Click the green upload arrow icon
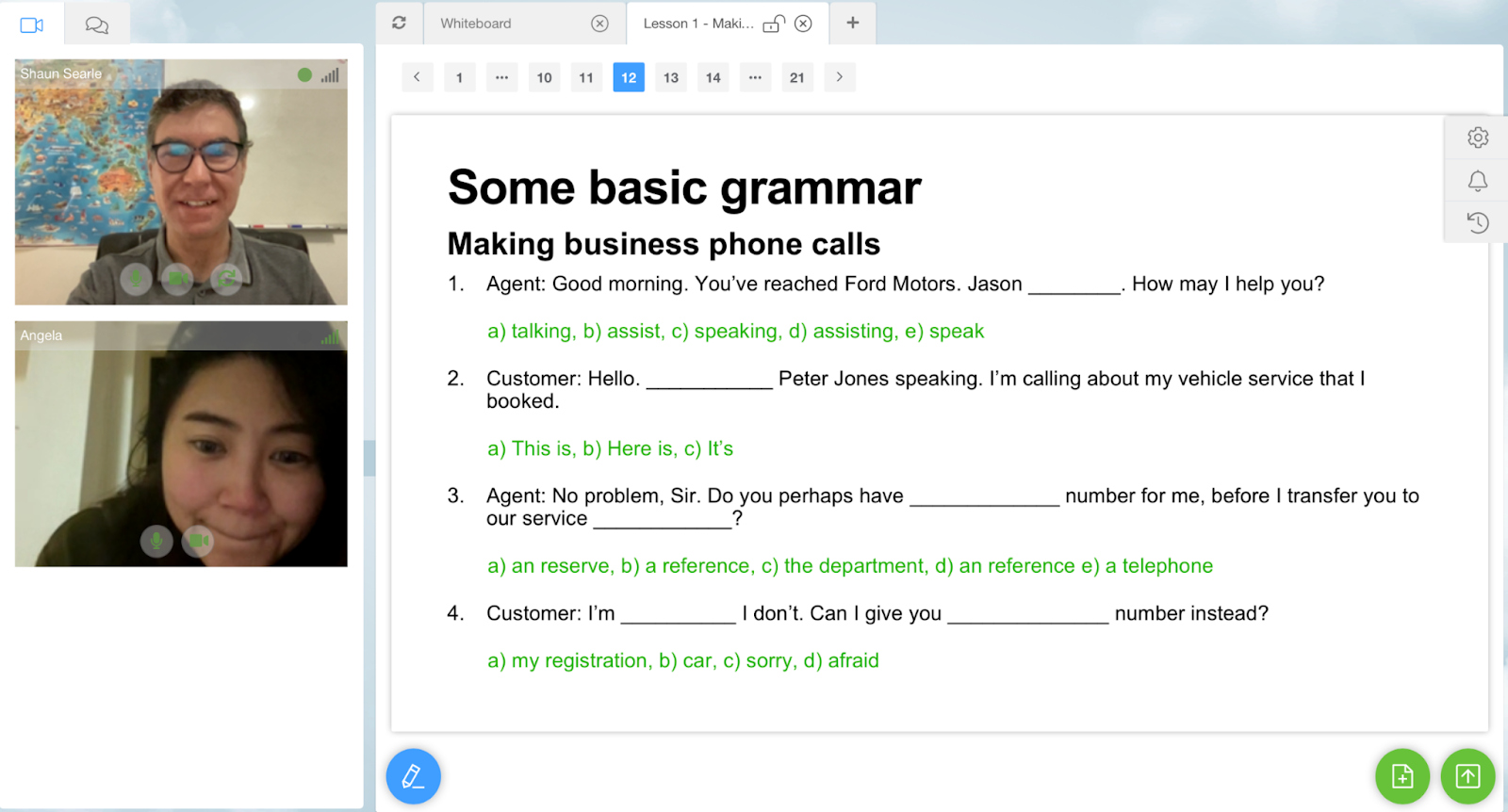 [x=1467, y=776]
